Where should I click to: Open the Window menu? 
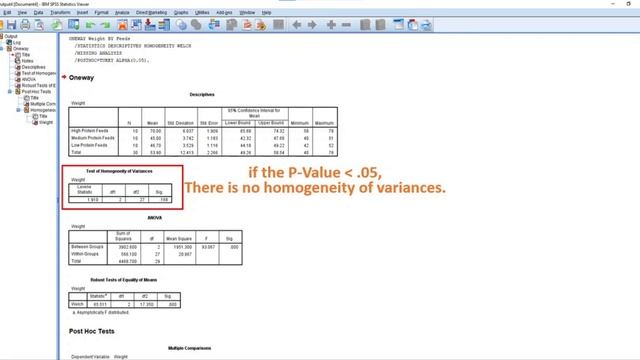[x=247, y=13]
